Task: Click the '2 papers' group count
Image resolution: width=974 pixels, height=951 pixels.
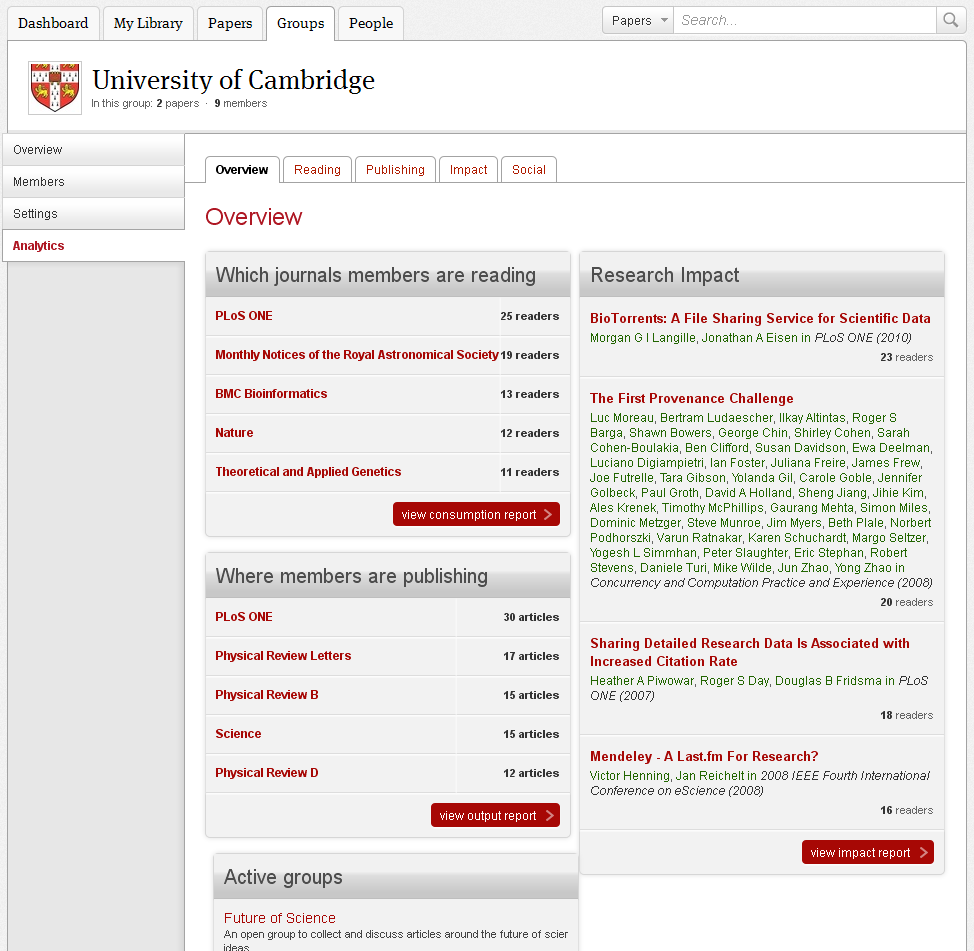Action: [x=178, y=103]
